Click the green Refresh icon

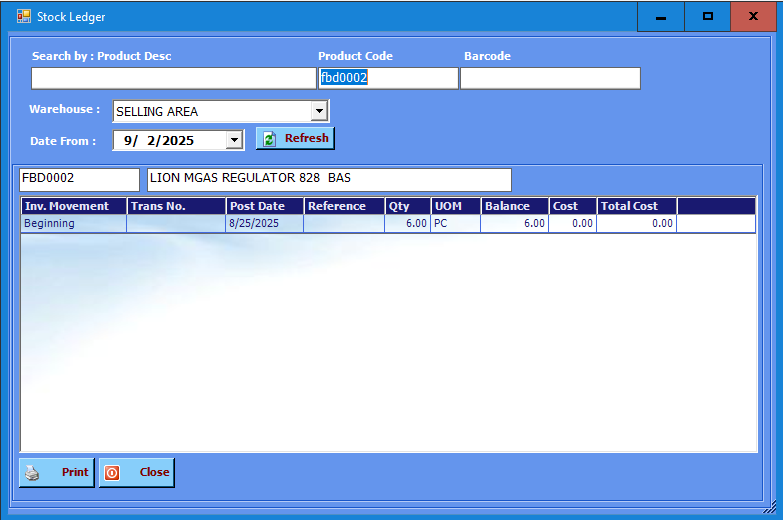pyautogui.click(x=269, y=139)
